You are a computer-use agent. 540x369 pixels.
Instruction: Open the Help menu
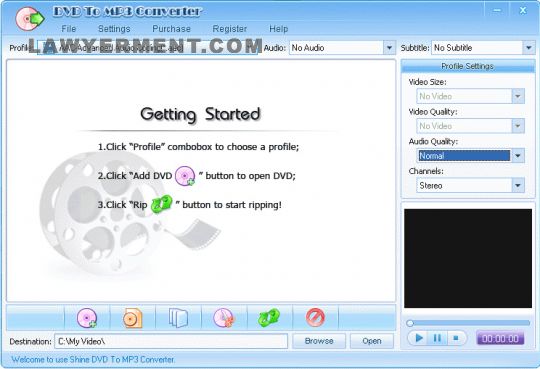coord(279,29)
